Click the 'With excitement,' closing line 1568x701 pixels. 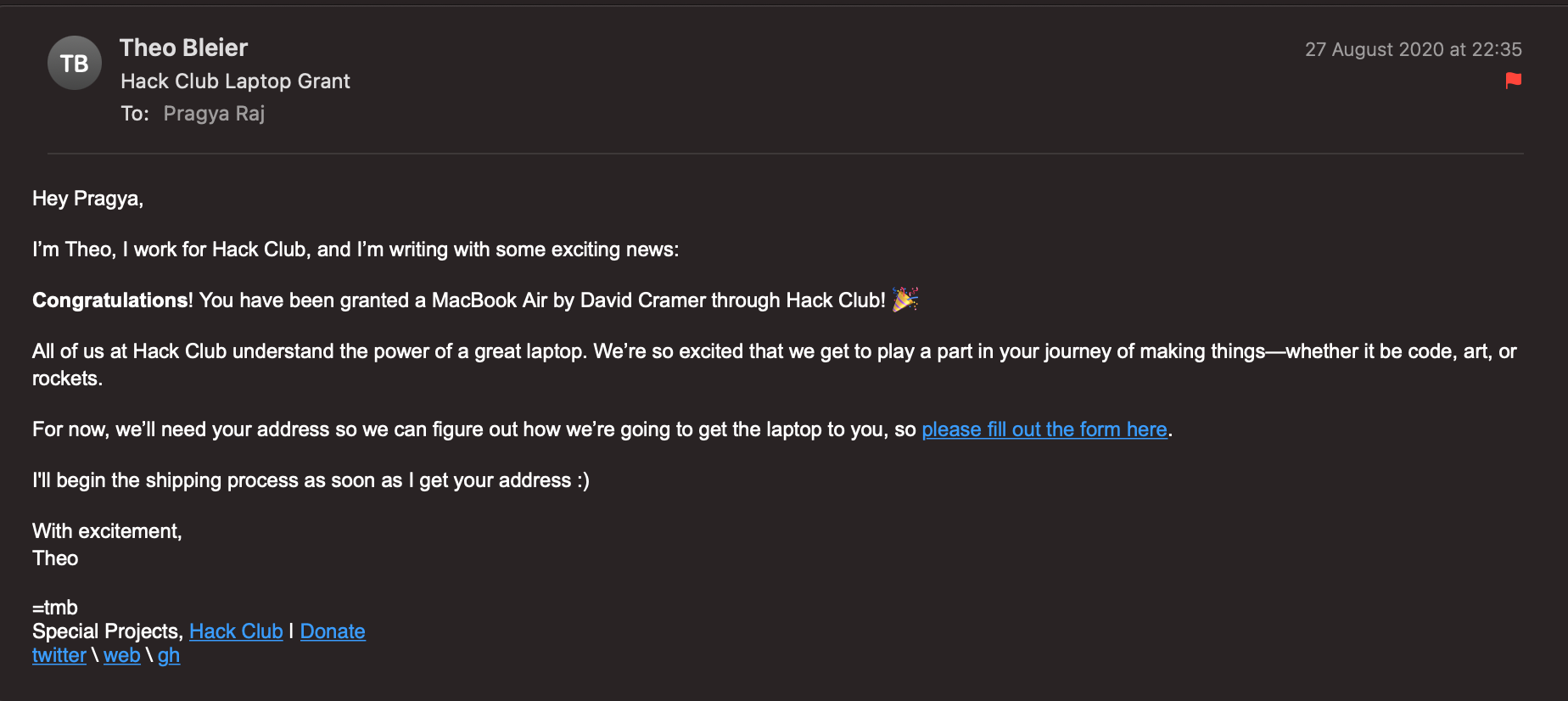pos(107,531)
